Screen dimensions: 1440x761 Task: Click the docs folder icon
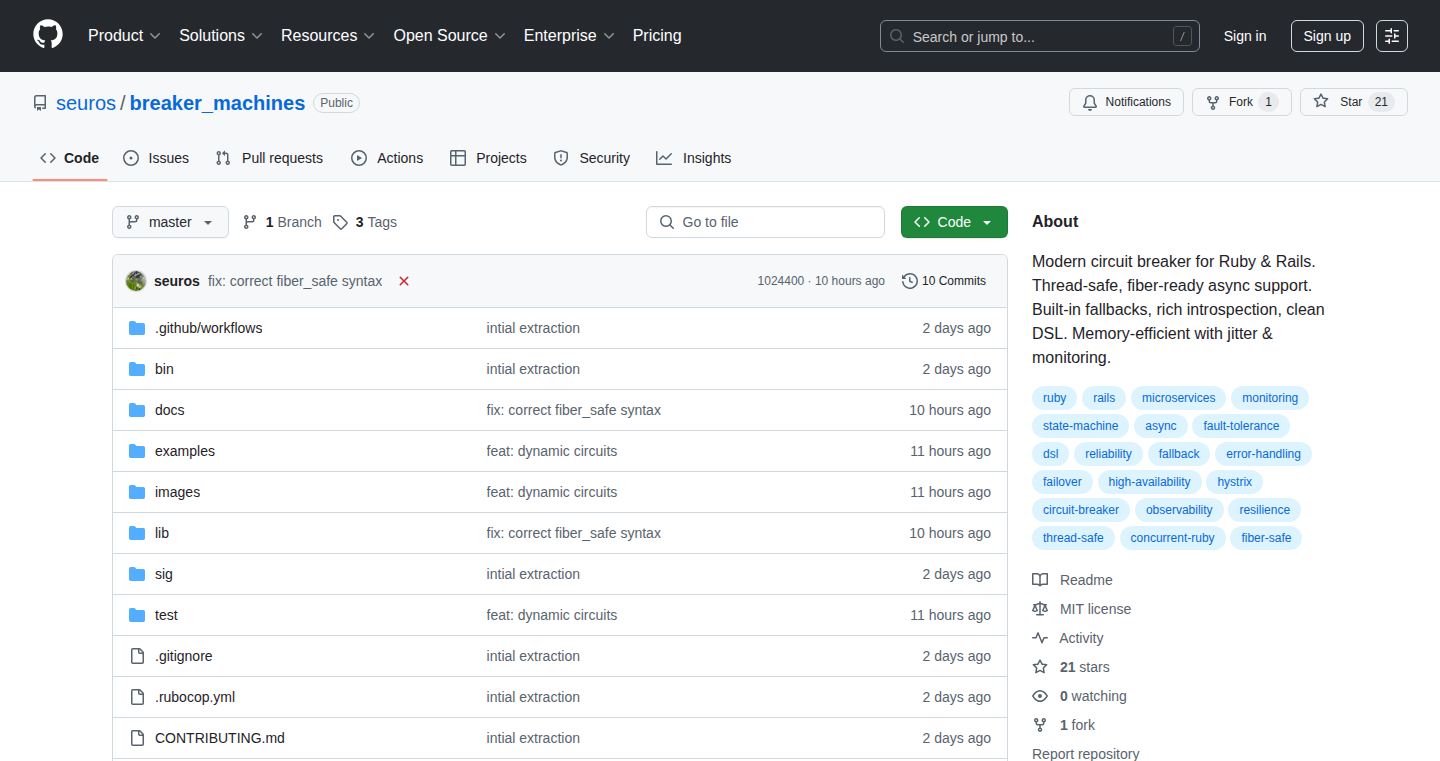pyautogui.click(x=137, y=410)
